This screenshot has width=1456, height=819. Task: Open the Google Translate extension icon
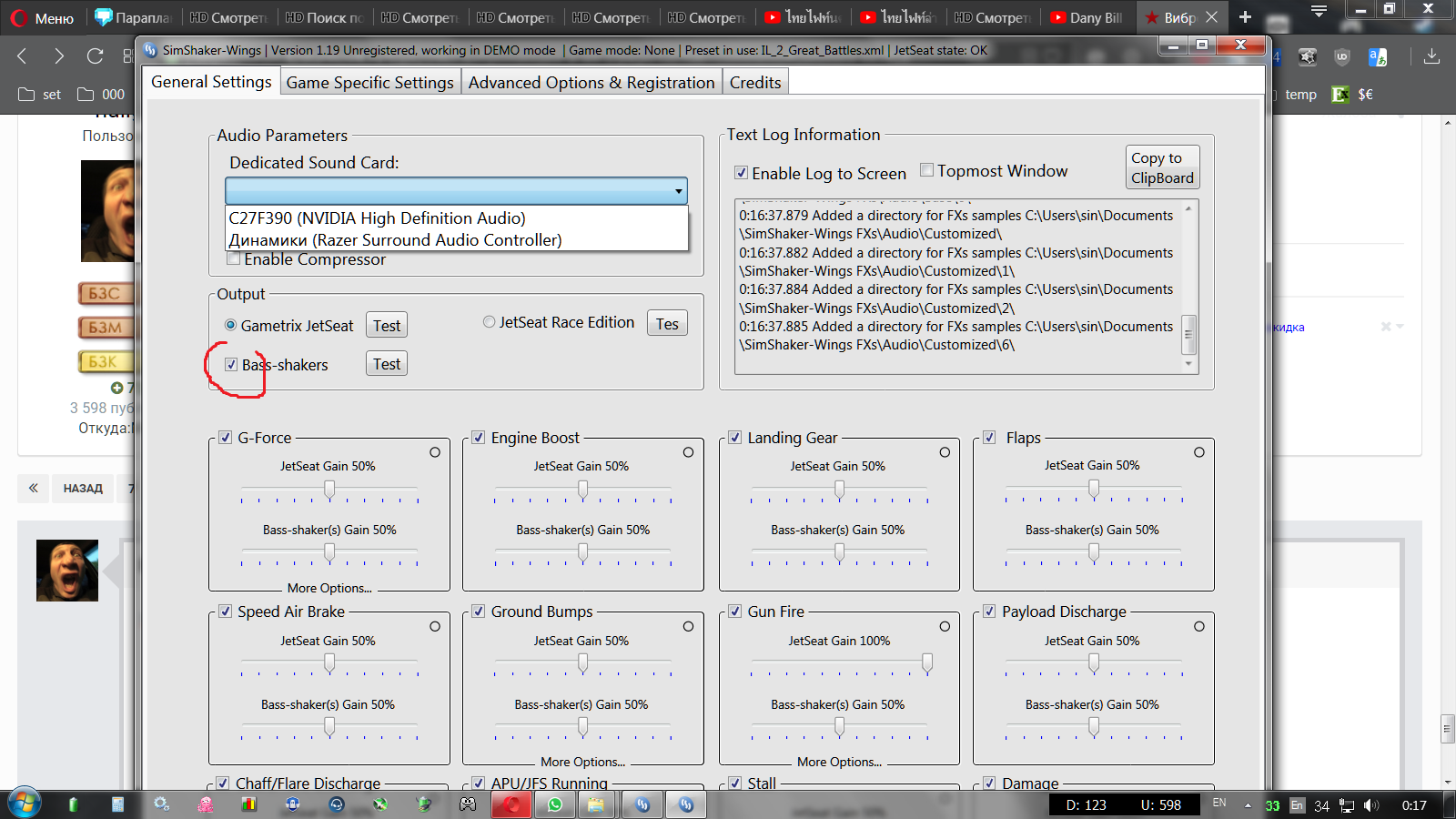point(1378,57)
